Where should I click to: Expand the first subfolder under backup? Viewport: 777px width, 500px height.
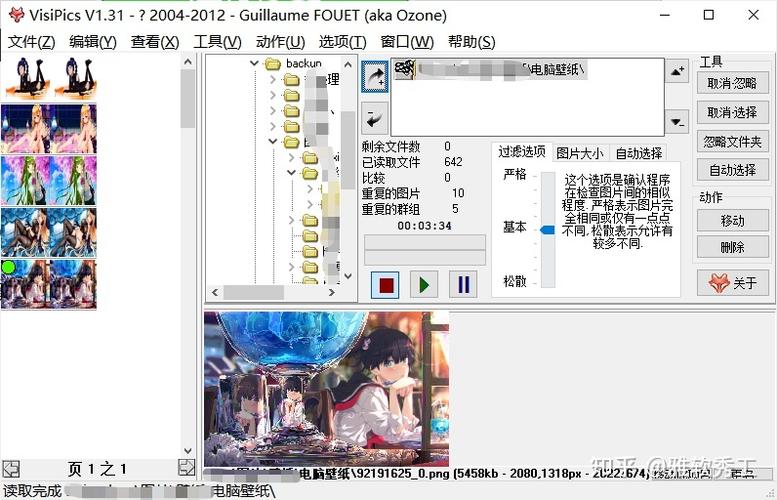click(x=273, y=79)
